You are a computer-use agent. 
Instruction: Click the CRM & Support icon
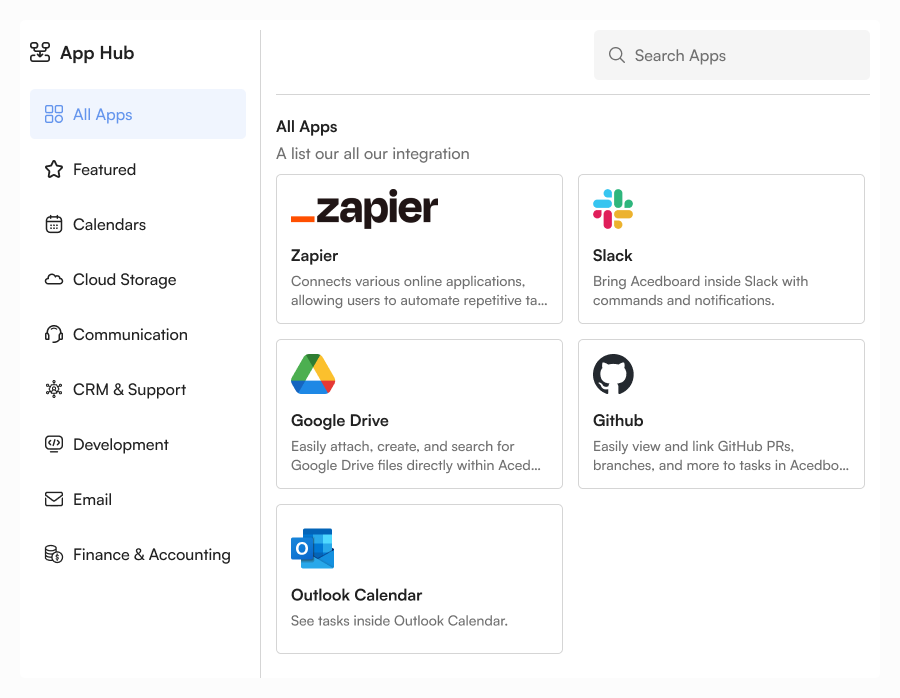pos(54,389)
